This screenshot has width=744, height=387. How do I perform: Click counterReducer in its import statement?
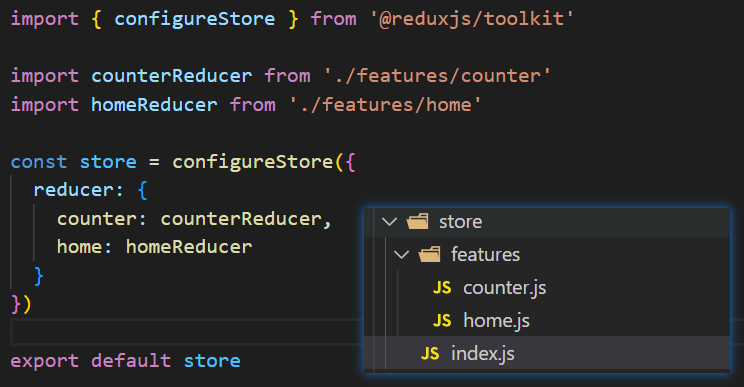172,76
